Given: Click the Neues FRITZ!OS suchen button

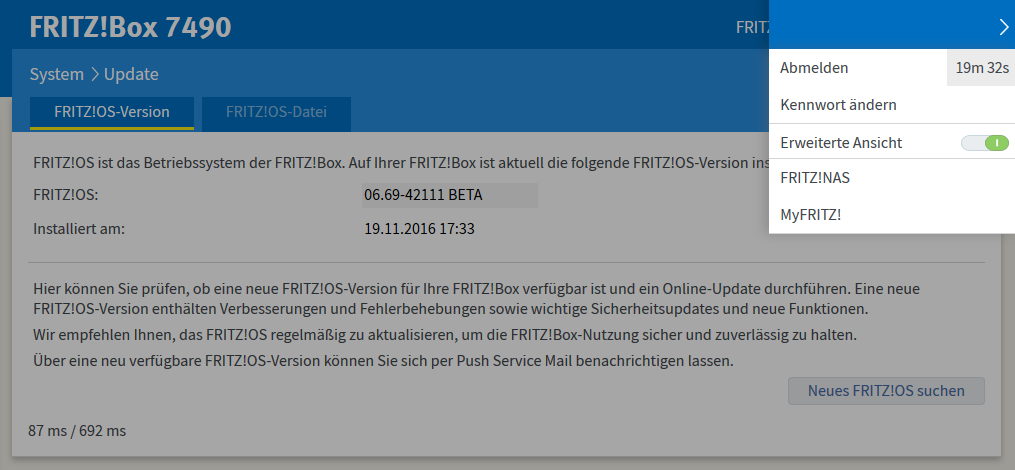Looking at the screenshot, I should coord(886,391).
